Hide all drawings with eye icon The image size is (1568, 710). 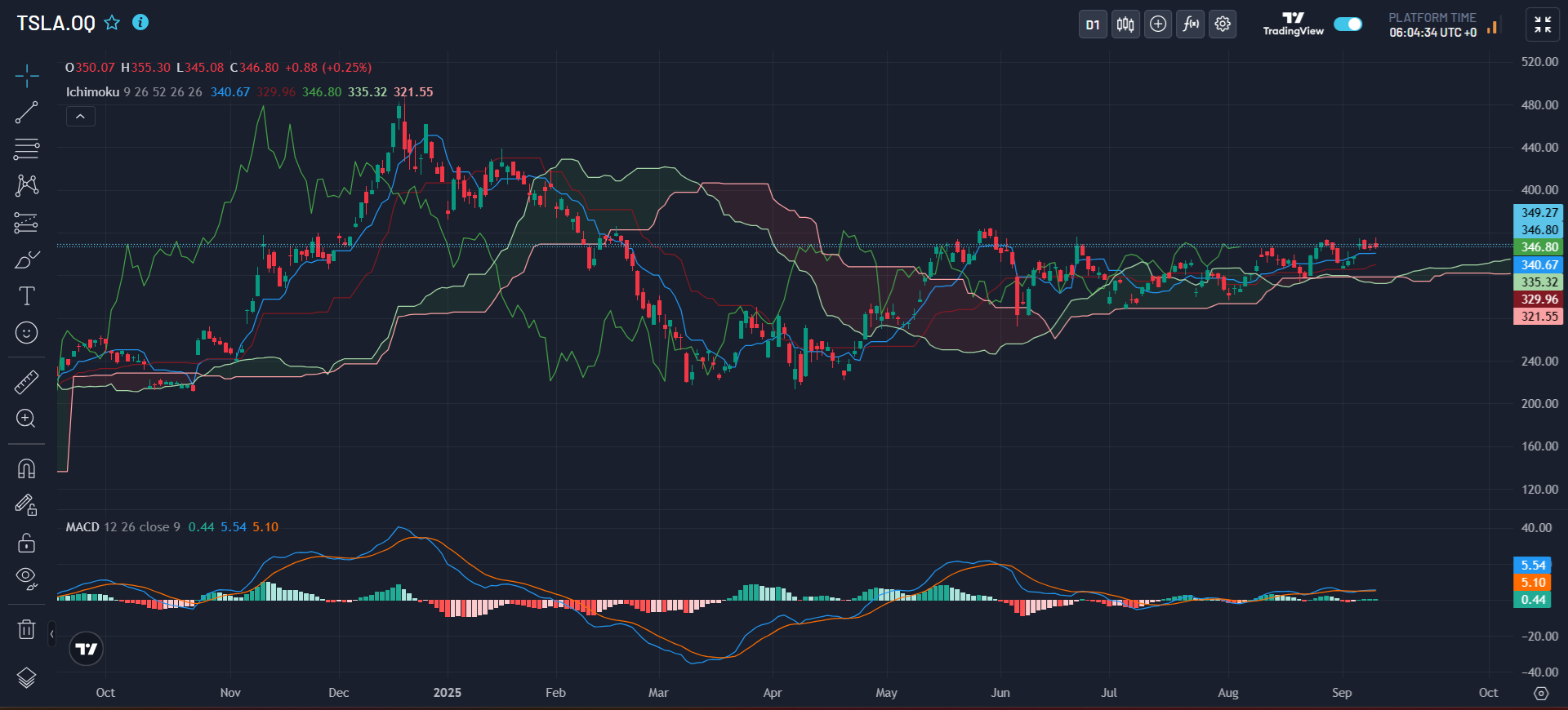click(26, 579)
